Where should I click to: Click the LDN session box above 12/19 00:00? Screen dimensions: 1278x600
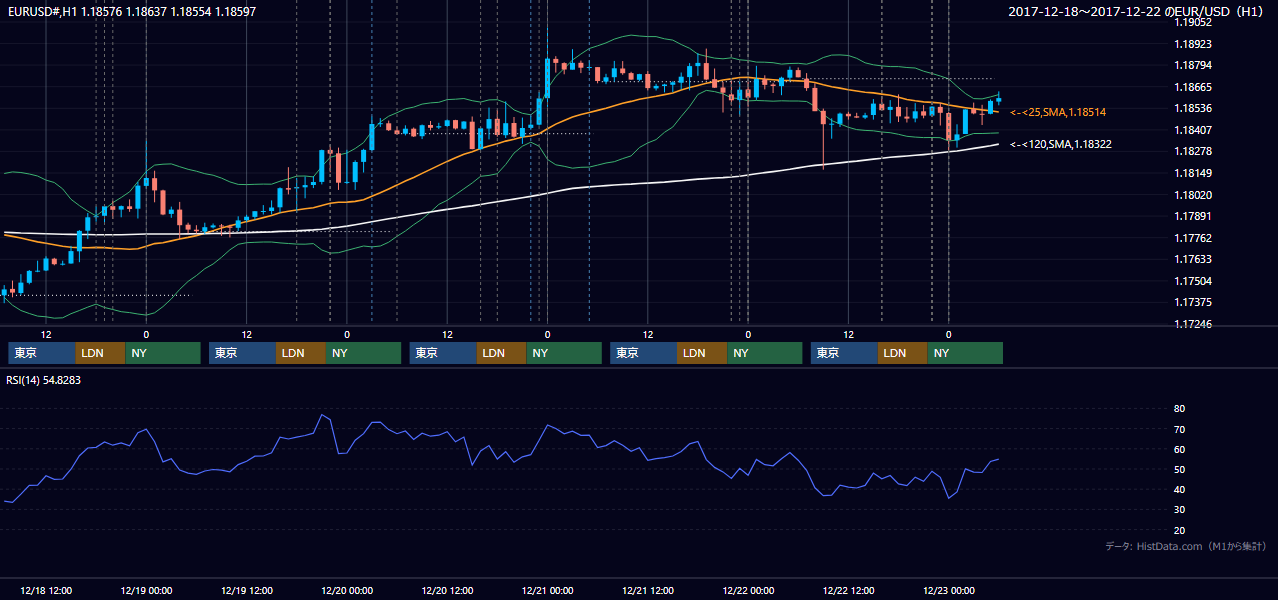coord(101,353)
